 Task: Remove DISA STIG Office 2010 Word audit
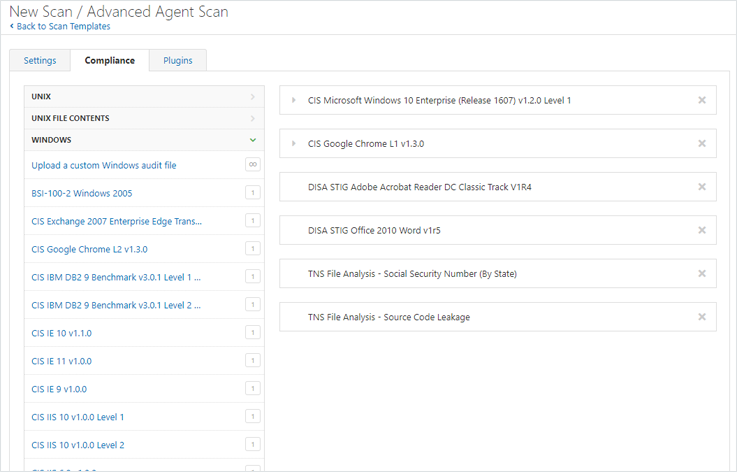702,230
